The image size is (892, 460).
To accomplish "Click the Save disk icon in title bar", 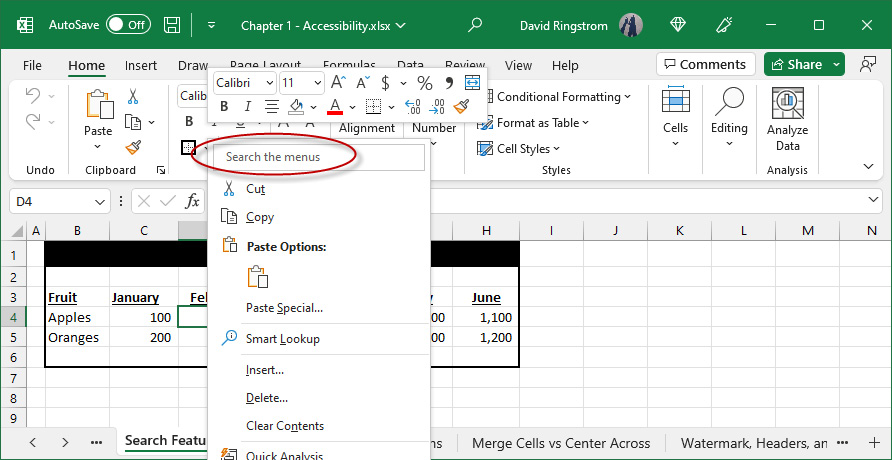I will click(172, 25).
